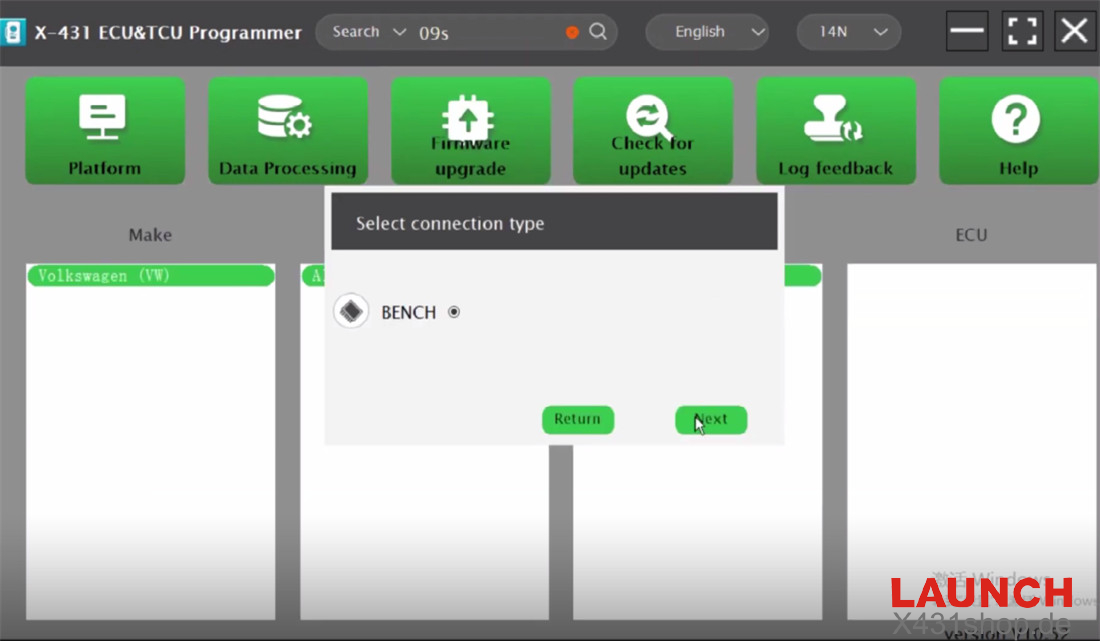Image resolution: width=1100 pixels, height=641 pixels.
Task: Click Check for updates tile
Action: (652, 131)
